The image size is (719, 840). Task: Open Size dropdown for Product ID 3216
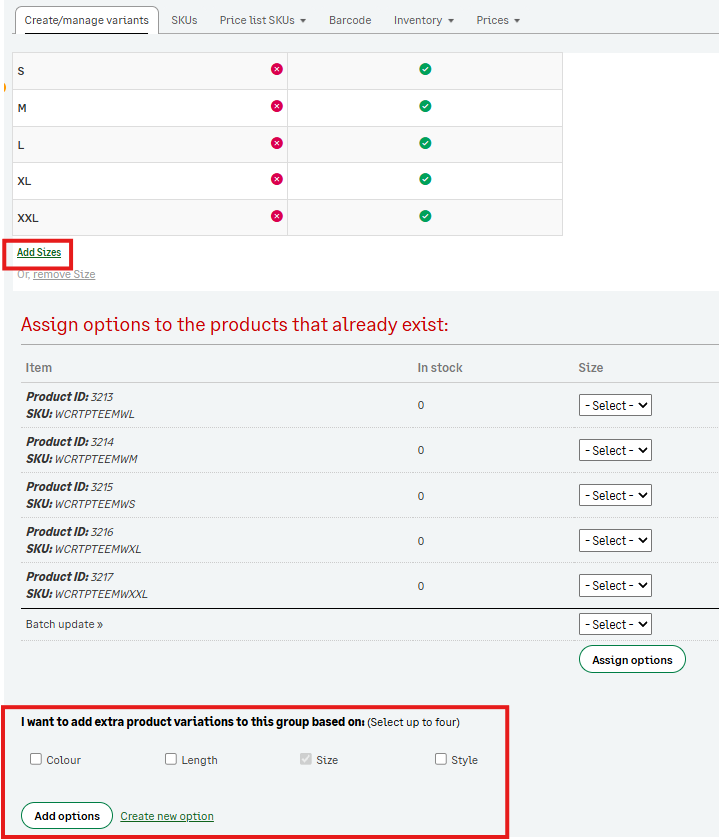pyautogui.click(x=615, y=541)
